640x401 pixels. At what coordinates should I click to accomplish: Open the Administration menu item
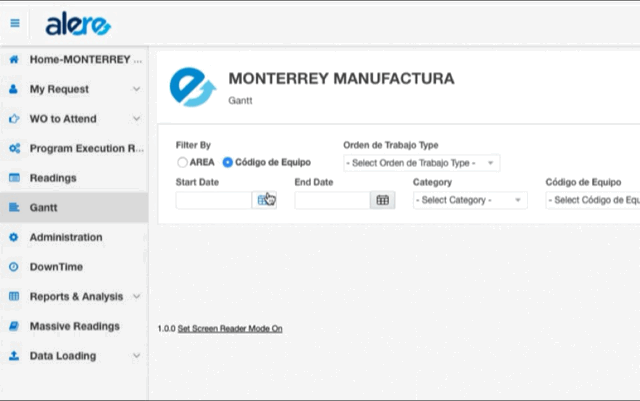point(74,237)
